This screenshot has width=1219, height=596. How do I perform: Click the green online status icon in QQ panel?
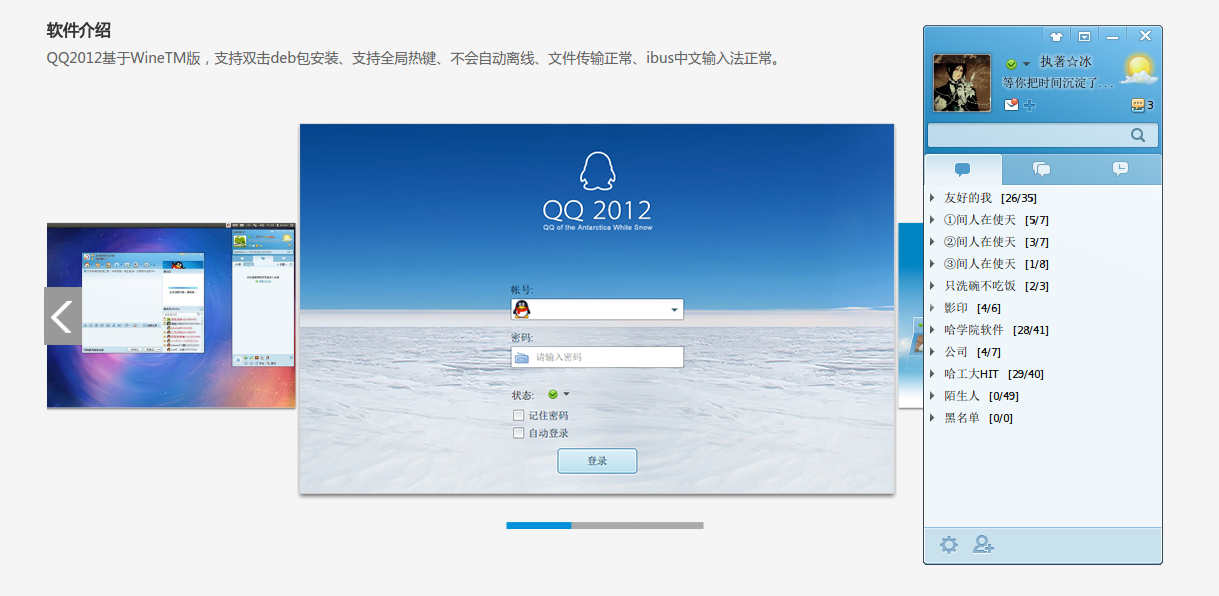click(1012, 64)
